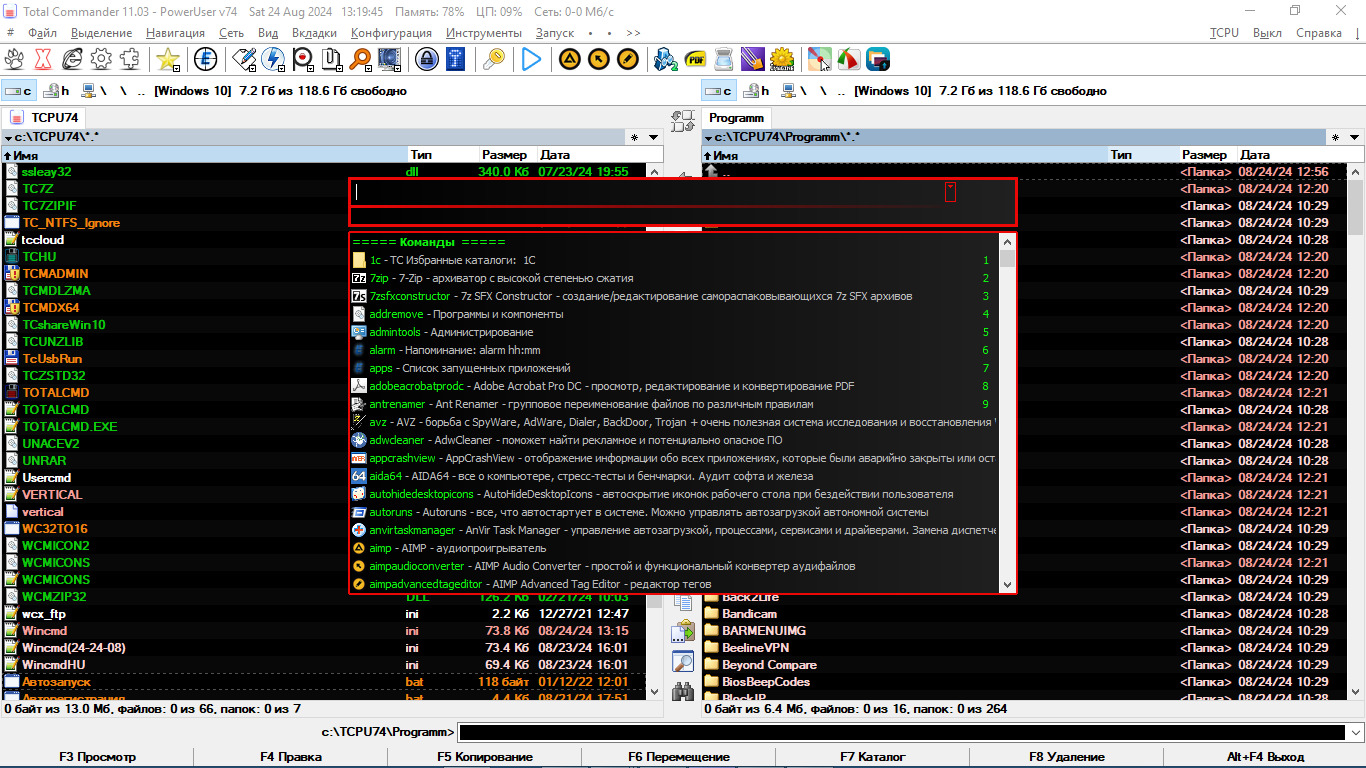Select the autoruns command entry

pos(674,512)
